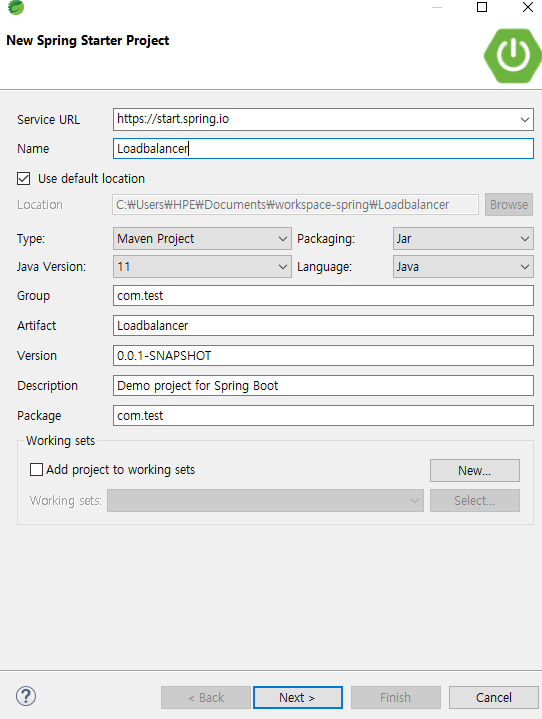Click the Language: label
This screenshot has width=542, height=719.
point(325,267)
